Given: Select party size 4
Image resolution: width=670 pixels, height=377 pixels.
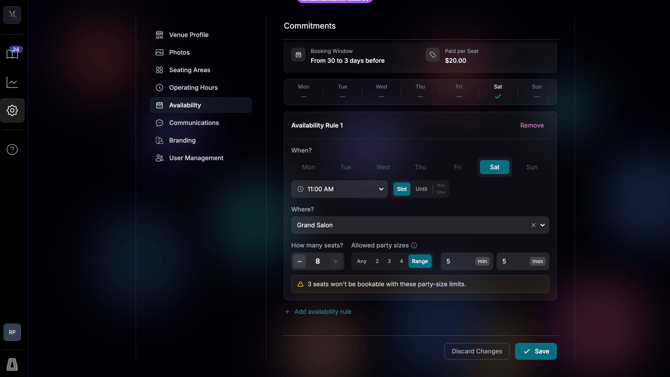Looking at the screenshot, I should point(401,261).
